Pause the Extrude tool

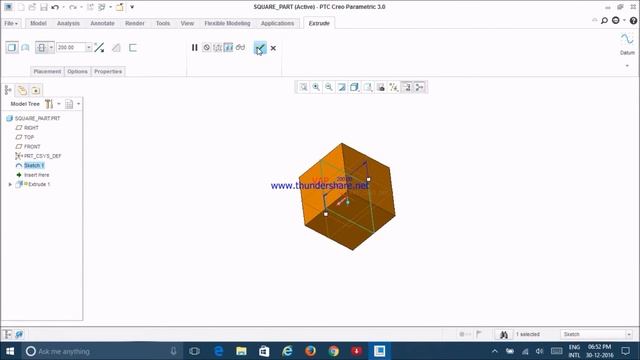pyautogui.click(x=195, y=48)
